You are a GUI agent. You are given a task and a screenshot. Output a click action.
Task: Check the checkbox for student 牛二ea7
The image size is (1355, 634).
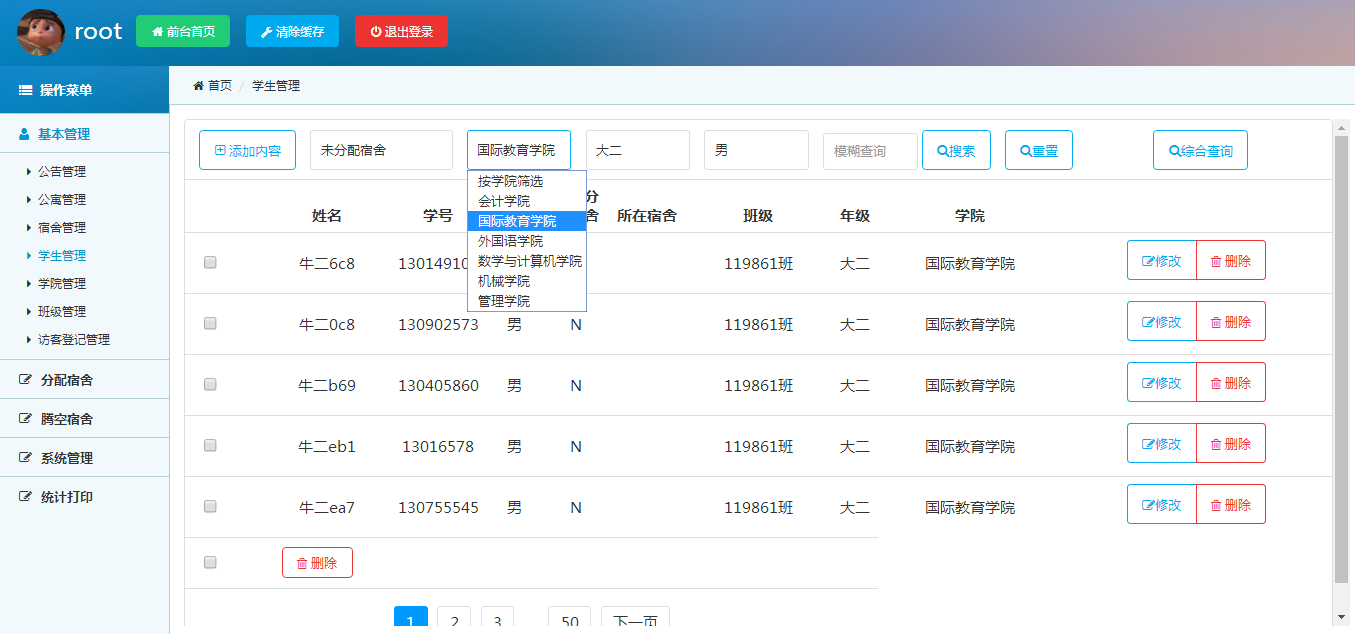(210, 506)
